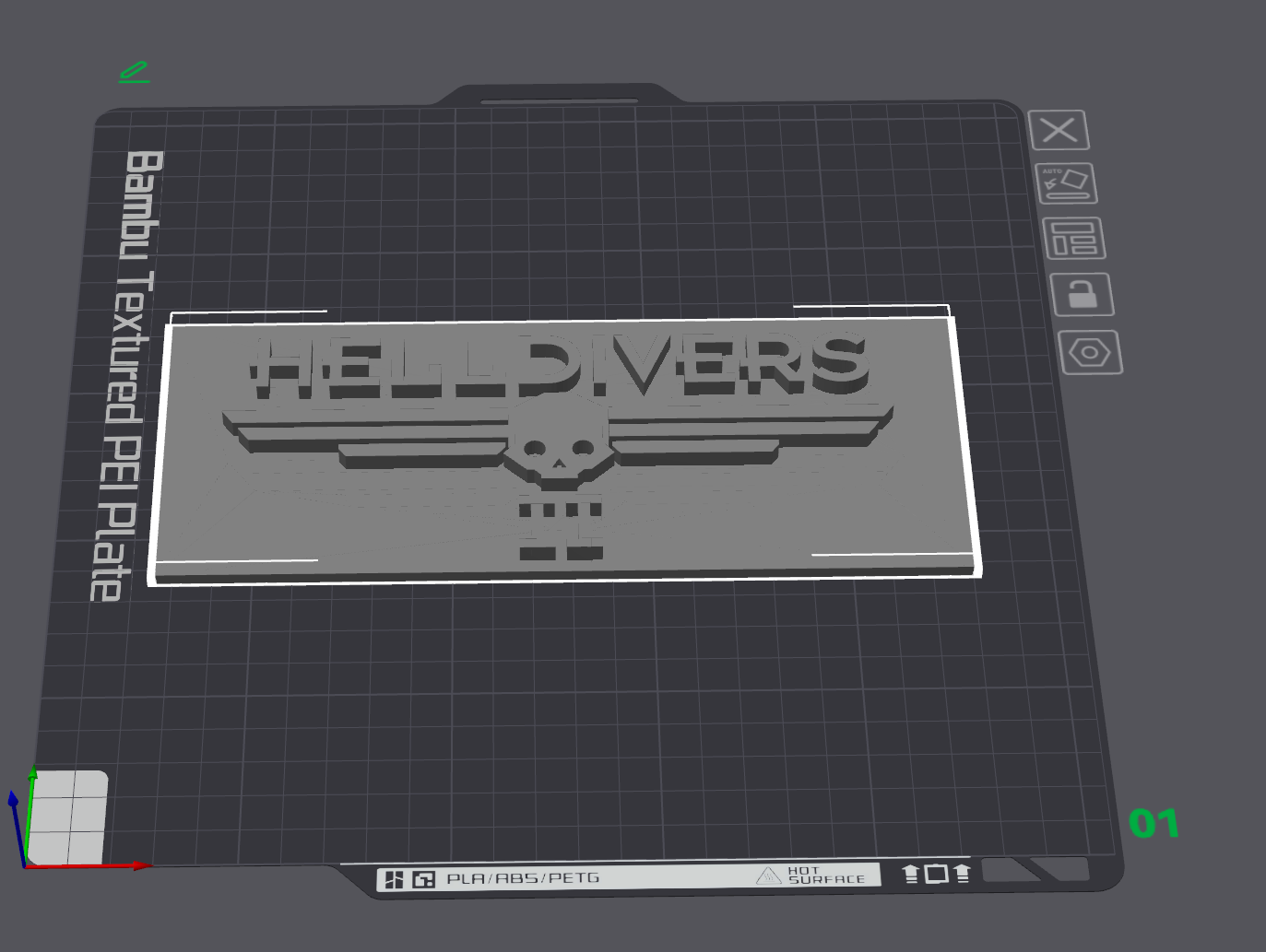This screenshot has height=952, width=1266.
Task: Click the green plate number 01
Action: 1154,823
